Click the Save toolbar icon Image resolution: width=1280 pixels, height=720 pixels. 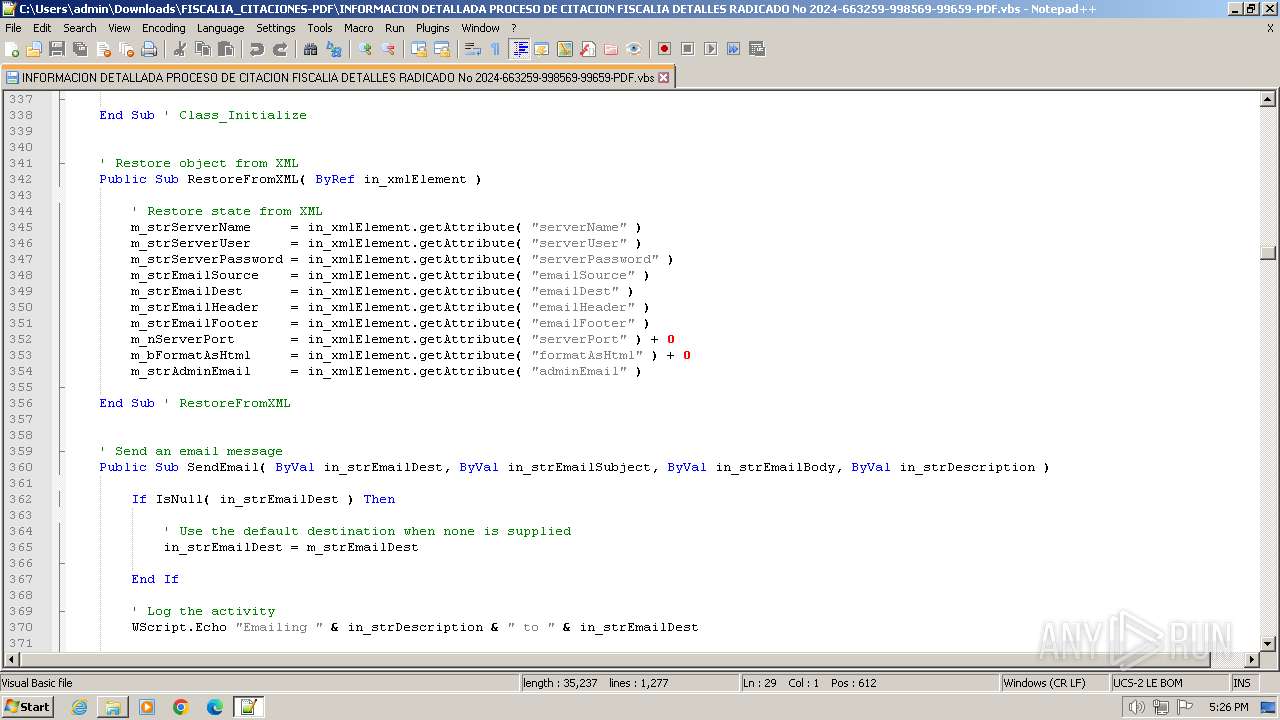[x=57, y=49]
